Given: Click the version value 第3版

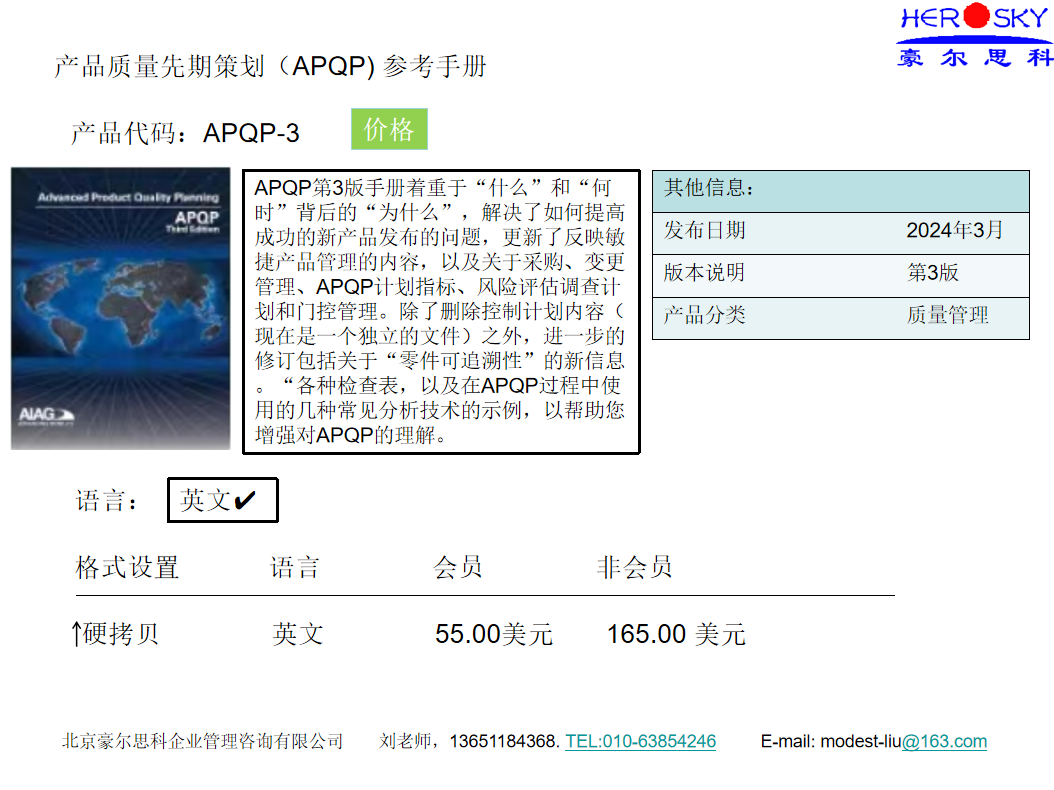Looking at the screenshot, I should coord(932,272).
